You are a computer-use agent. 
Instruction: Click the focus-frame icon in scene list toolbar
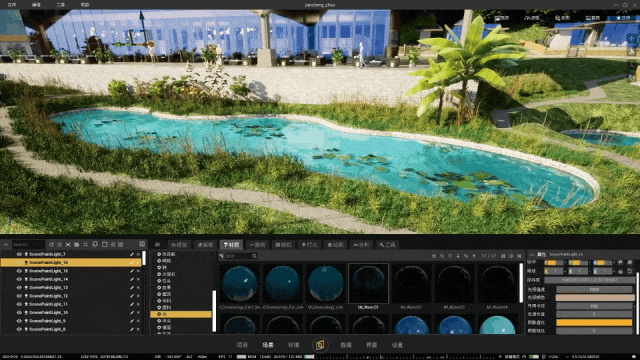[x=68, y=244]
